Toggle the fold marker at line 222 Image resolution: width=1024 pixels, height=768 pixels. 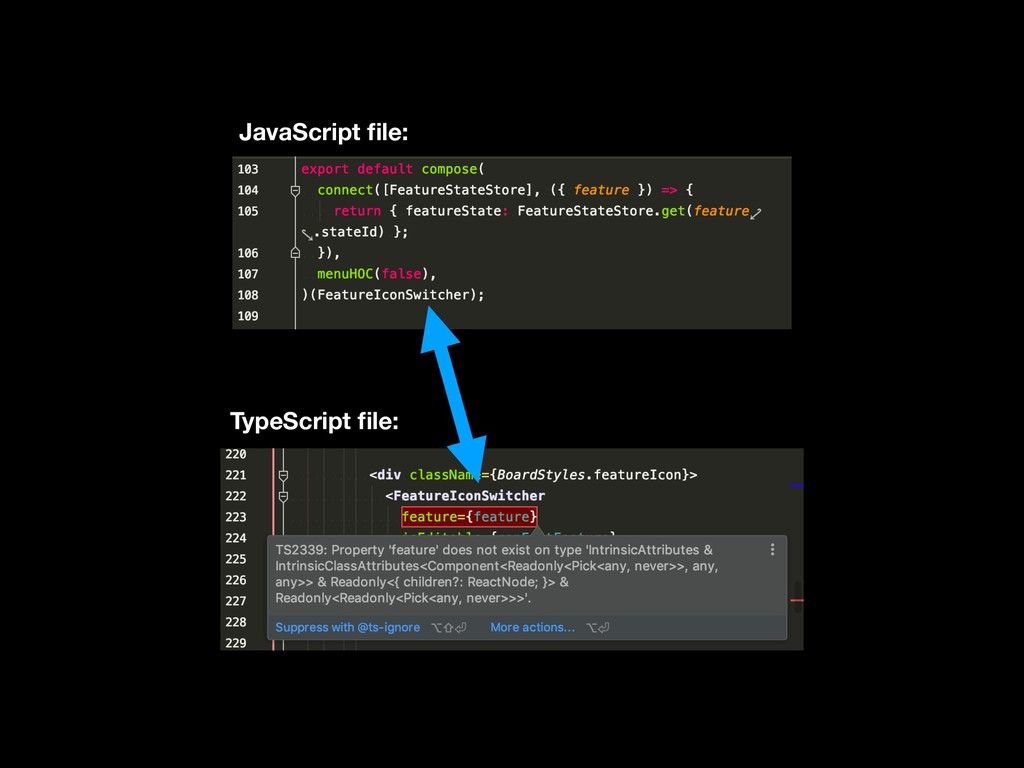[x=283, y=496]
